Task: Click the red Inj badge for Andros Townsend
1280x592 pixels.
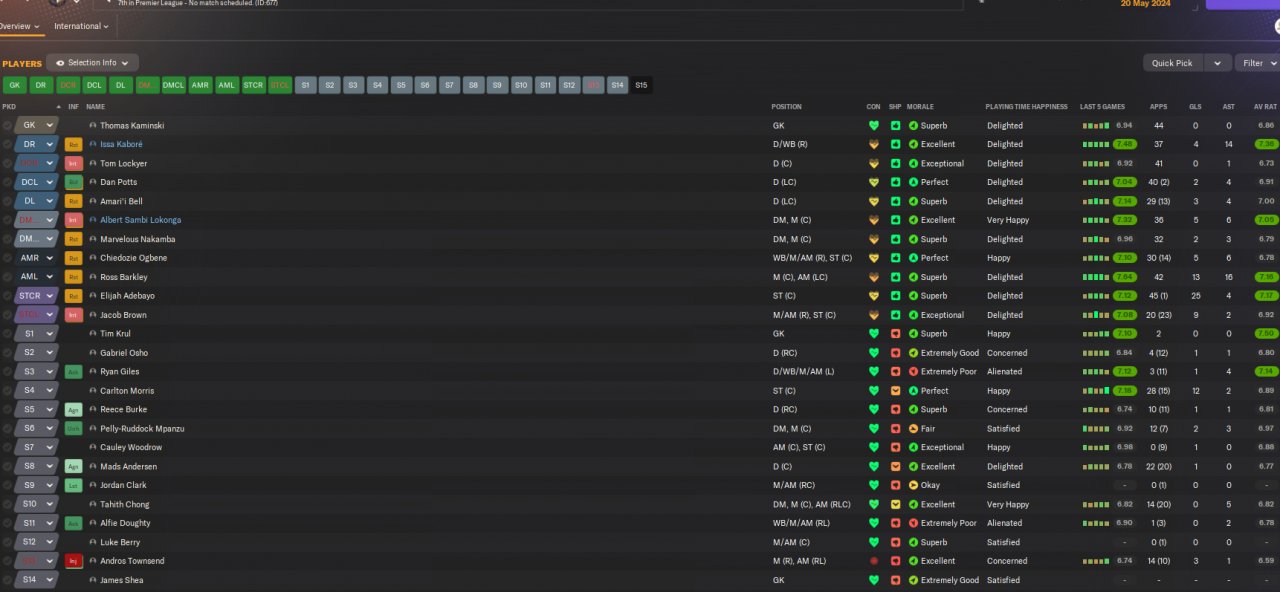Action: [73, 561]
